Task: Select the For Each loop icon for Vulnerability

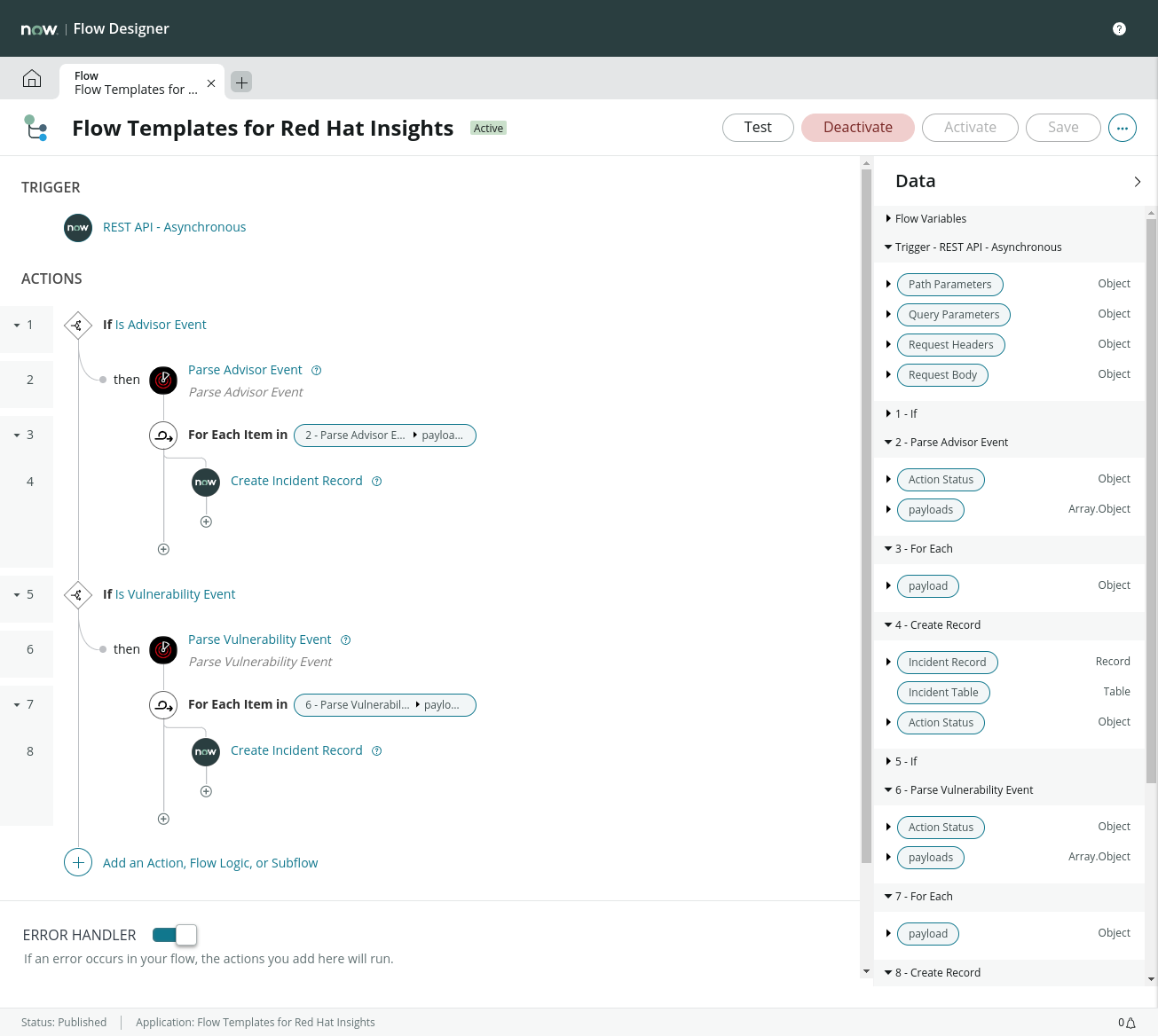Action: click(x=163, y=705)
